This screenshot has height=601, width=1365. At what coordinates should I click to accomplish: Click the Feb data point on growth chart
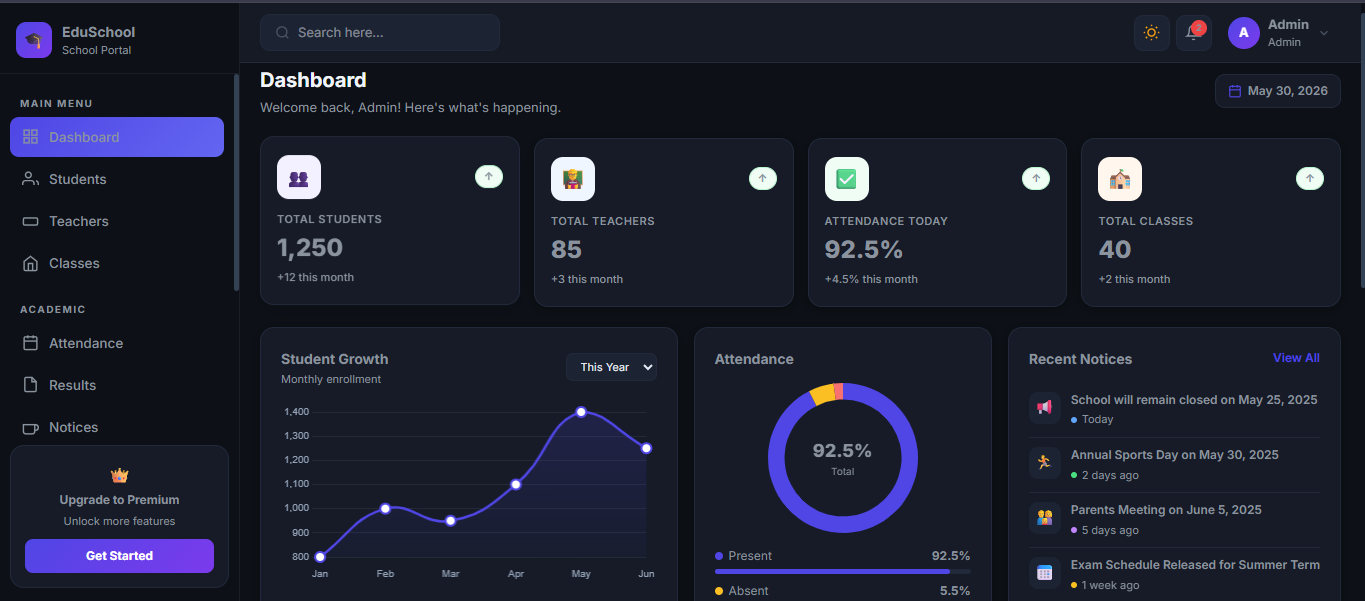385,508
